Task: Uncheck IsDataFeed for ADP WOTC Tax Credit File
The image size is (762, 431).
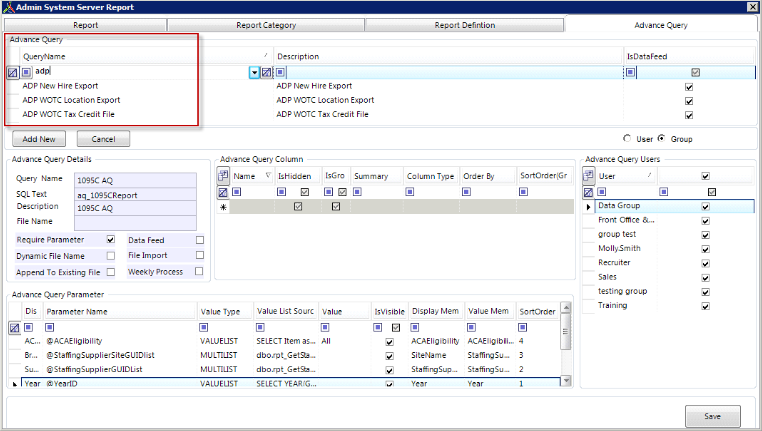Action: (689, 115)
